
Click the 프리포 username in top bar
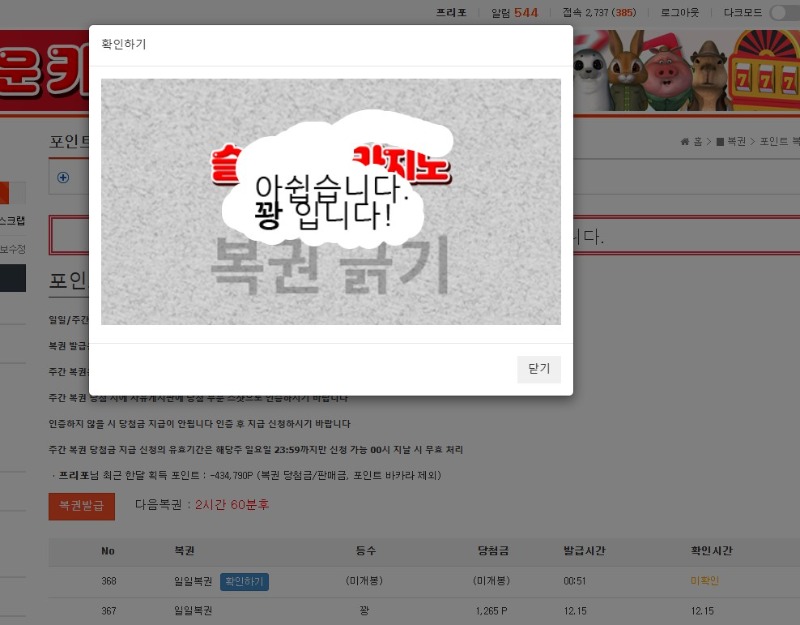tap(451, 13)
